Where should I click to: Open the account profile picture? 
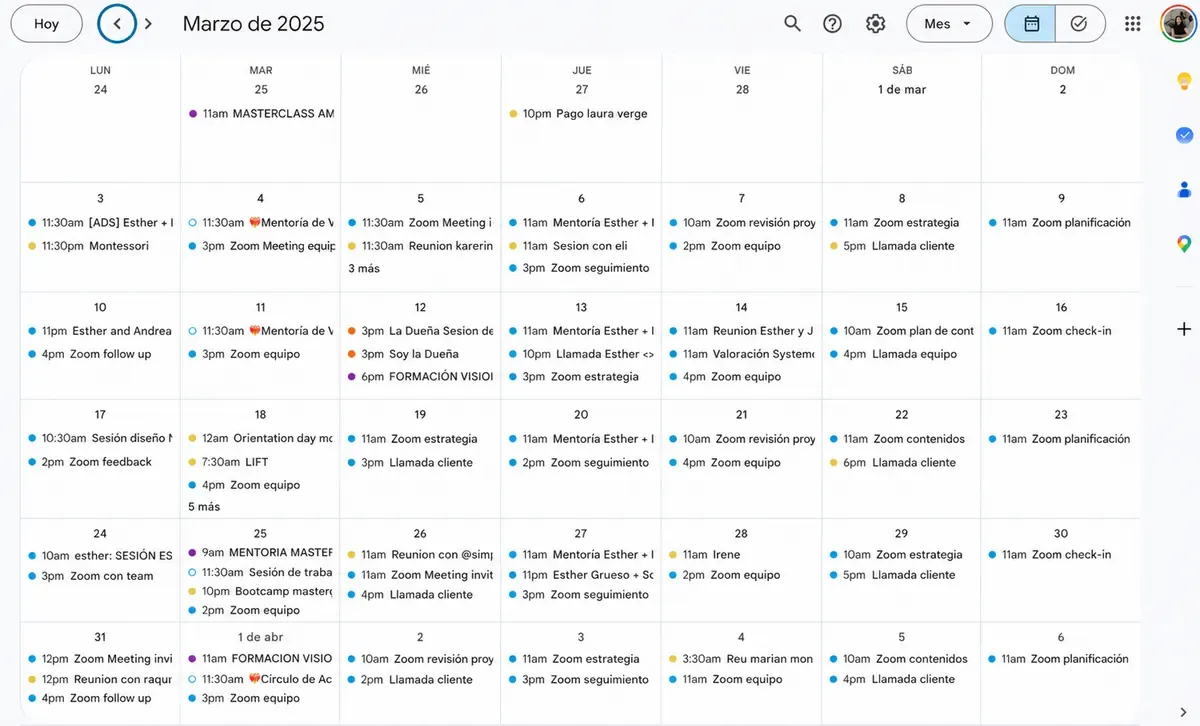pos(1178,23)
